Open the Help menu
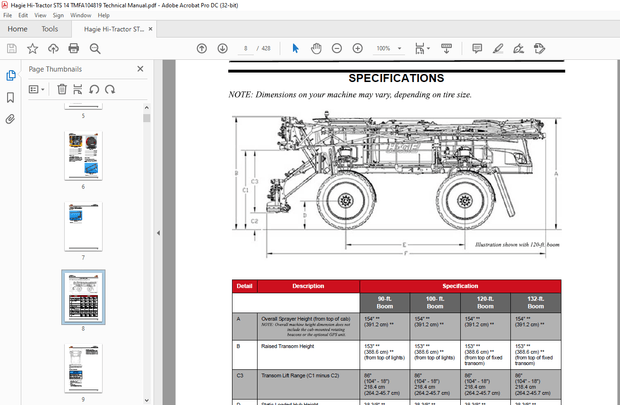The image size is (620, 405). click(104, 15)
